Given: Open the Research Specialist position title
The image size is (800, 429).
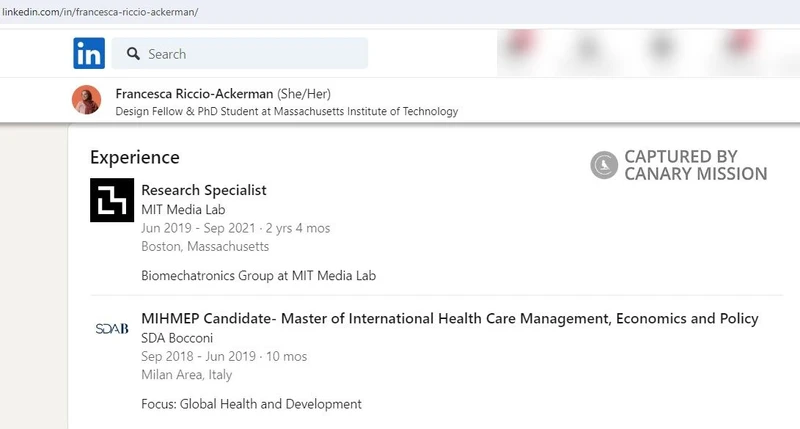Looking at the screenshot, I should click(204, 190).
